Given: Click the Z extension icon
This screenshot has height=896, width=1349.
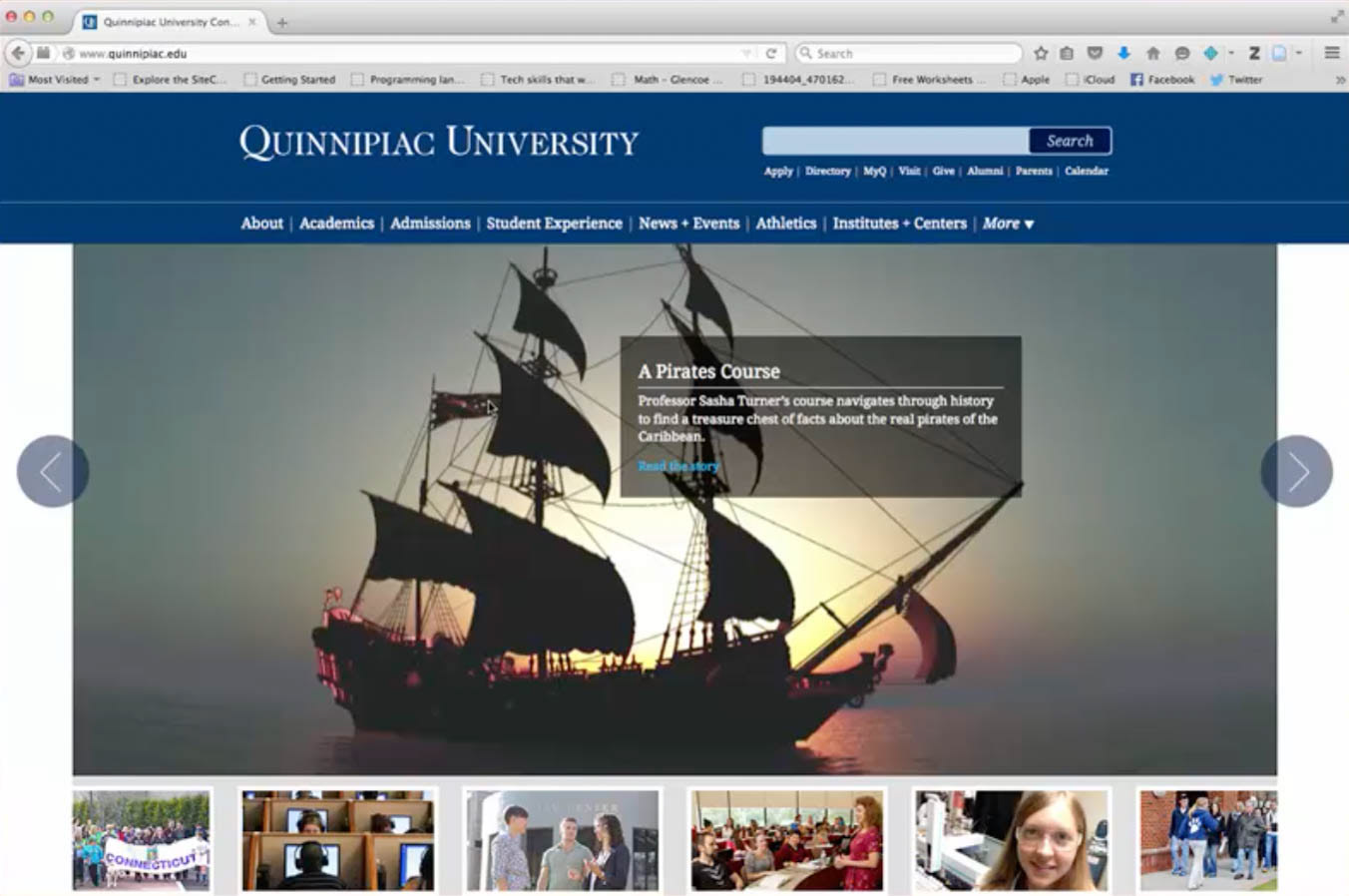Looking at the screenshot, I should coord(1254,53).
